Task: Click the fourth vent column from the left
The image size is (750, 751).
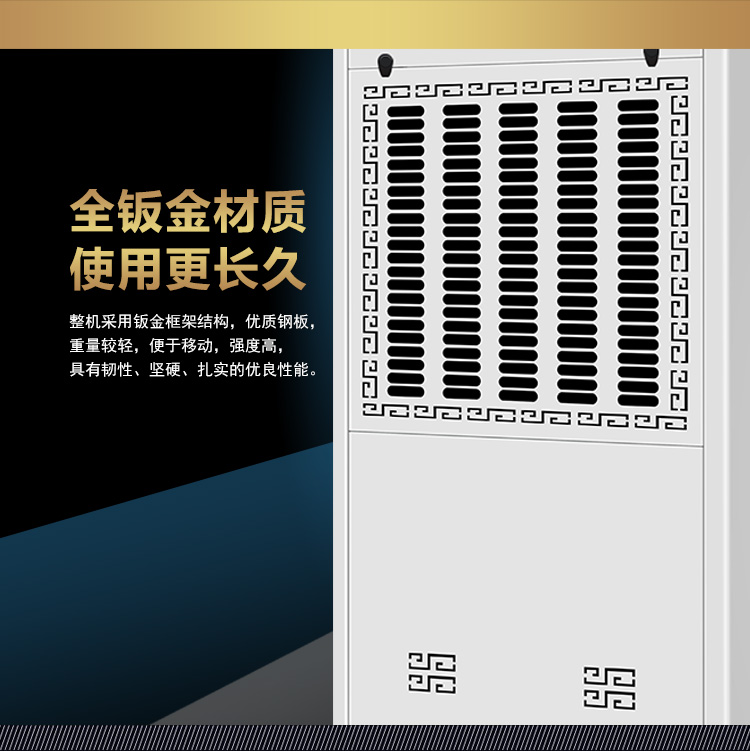Action: (x=577, y=250)
